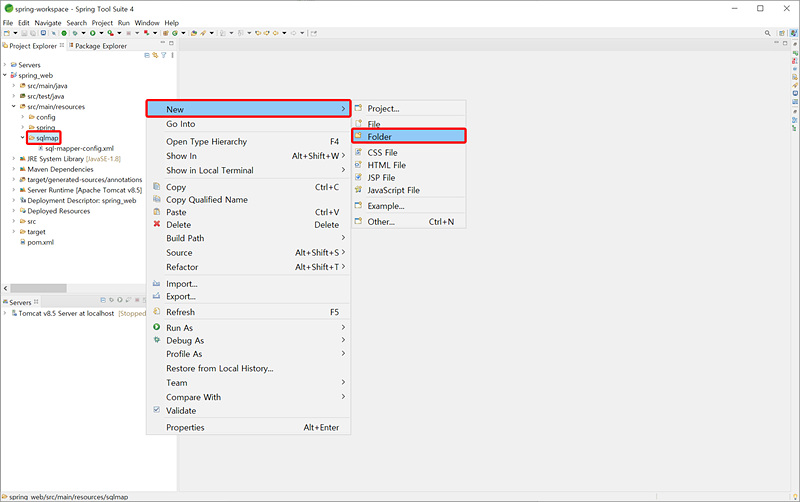Image resolution: width=800 pixels, height=502 pixels.
Task: Open the Build Path submenu
Action: [248, 238]
